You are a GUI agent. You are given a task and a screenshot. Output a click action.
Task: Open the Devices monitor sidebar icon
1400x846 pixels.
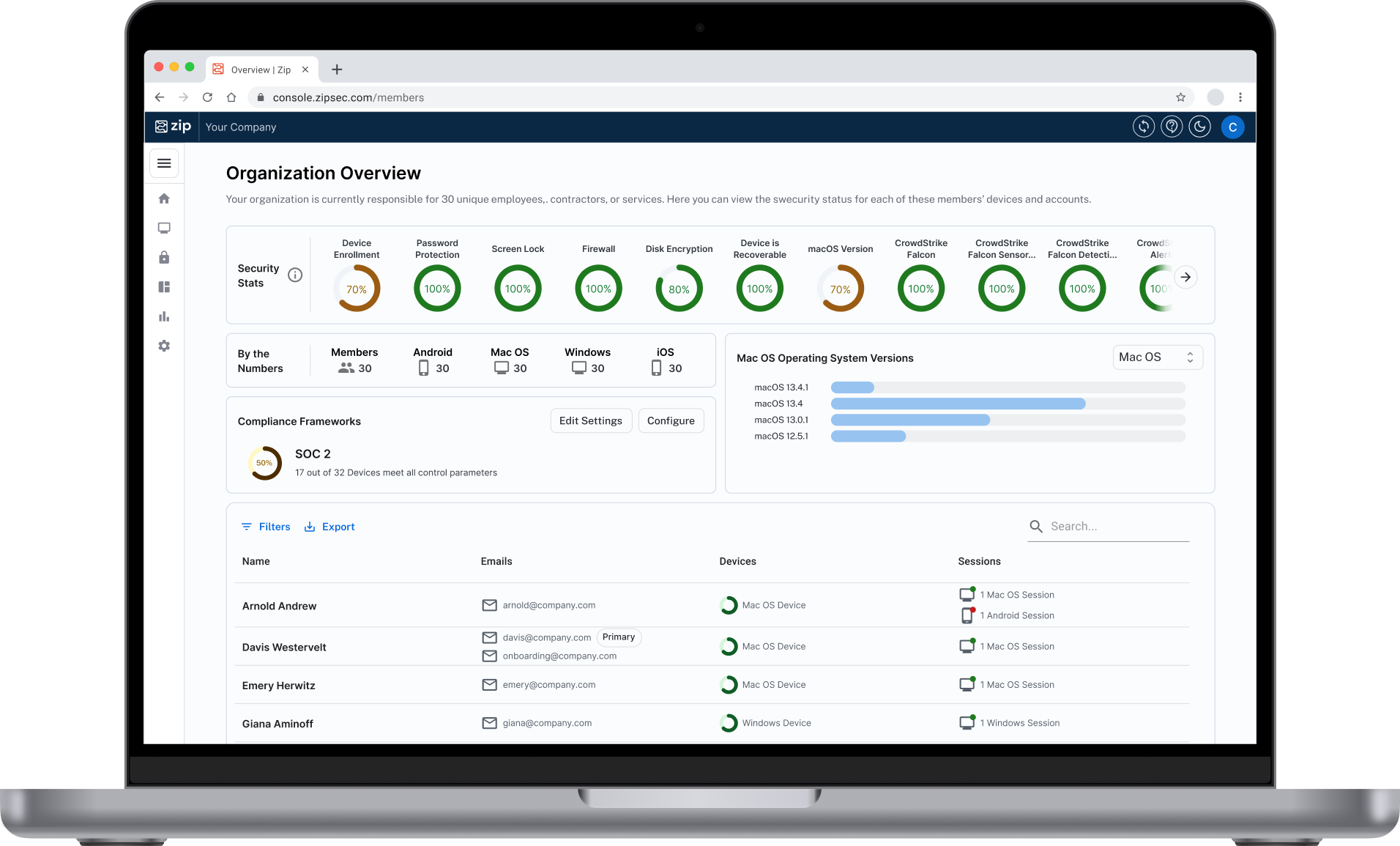pos(164,229)
